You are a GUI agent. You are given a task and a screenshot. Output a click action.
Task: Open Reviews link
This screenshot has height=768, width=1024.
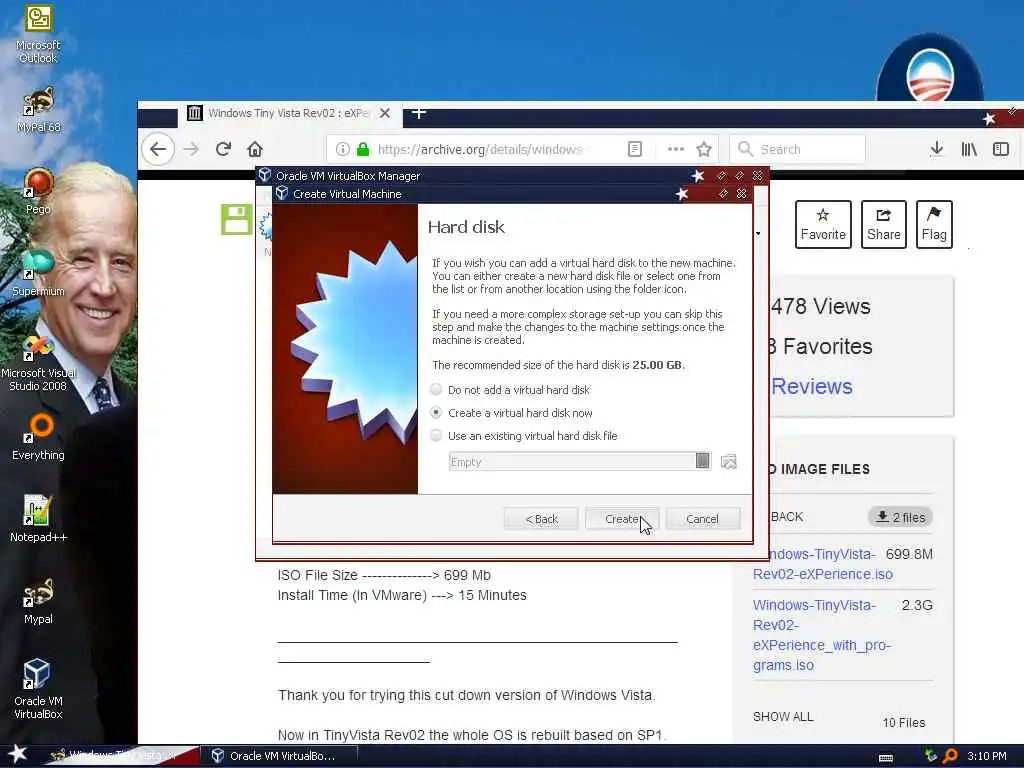pyautogui.click(x=812, y=386)
